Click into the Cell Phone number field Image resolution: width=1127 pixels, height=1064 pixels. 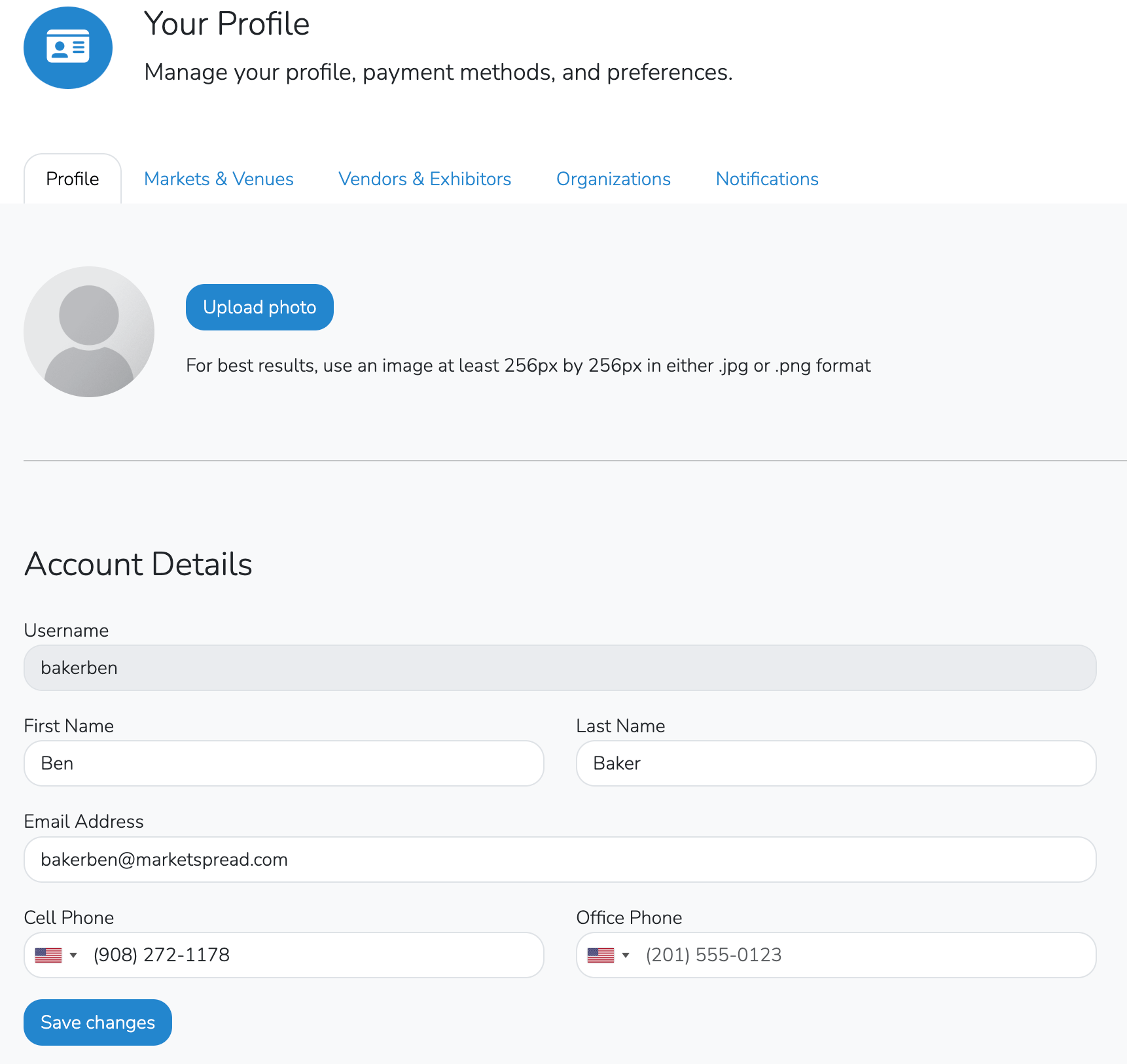pos(314,955)
